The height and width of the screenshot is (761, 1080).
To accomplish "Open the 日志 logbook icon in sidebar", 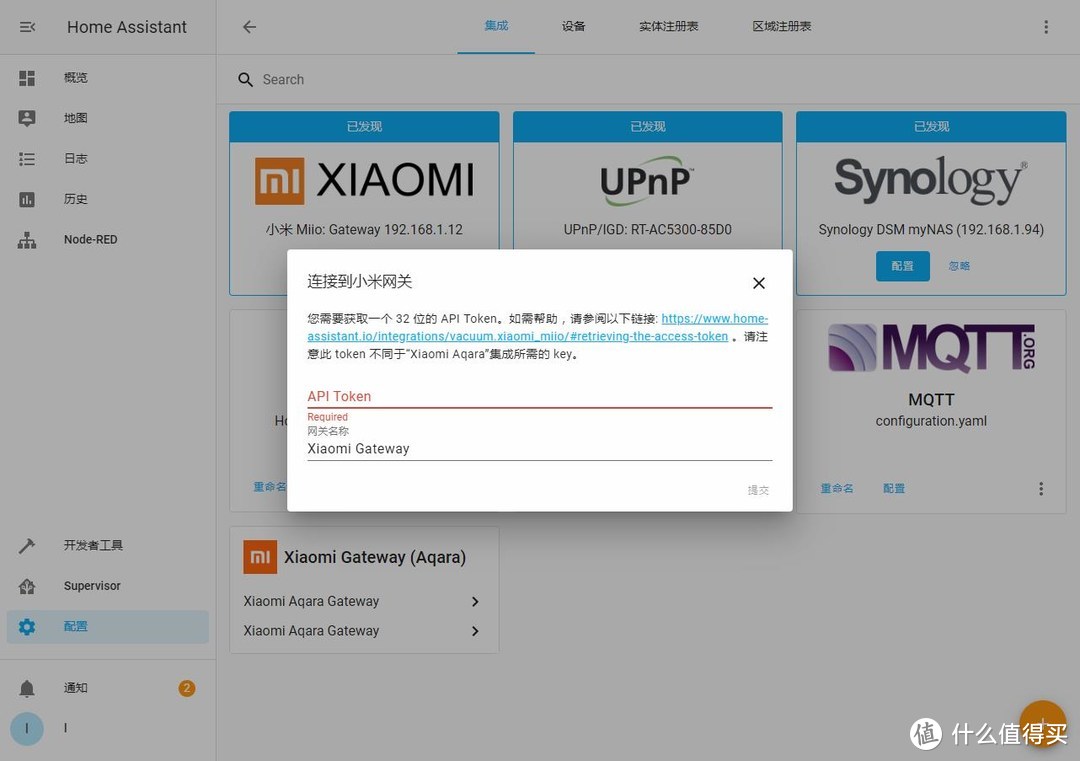I will coord(27,159).
